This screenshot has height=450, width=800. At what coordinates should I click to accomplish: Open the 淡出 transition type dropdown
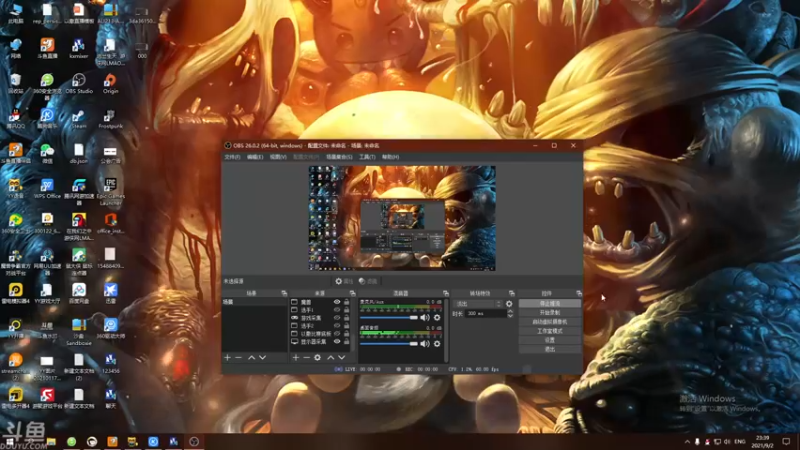point(478,304)
